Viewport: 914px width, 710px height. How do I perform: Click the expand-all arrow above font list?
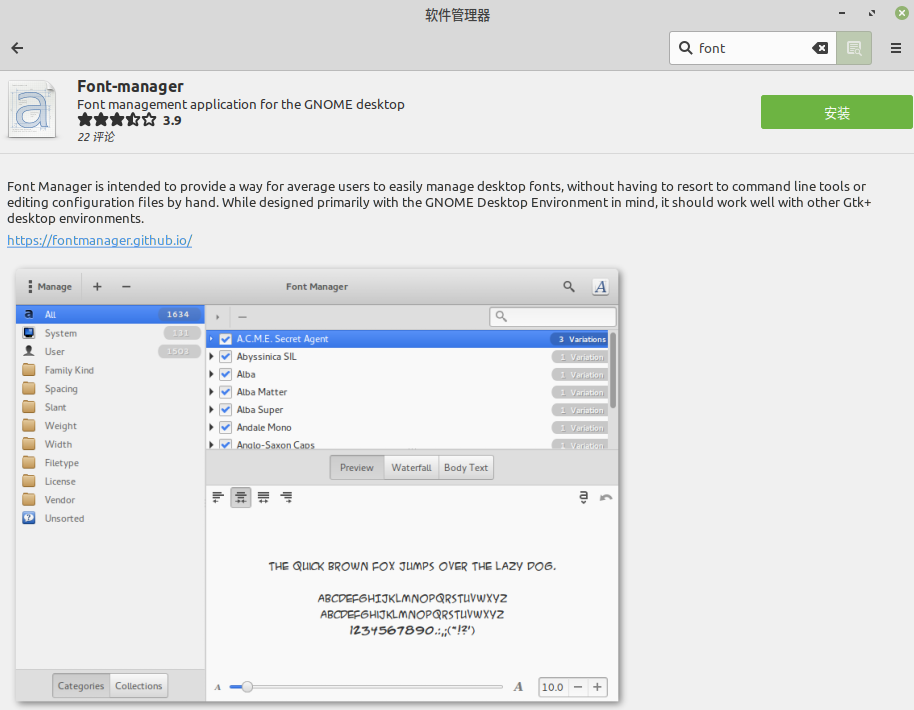click(x=218, y=317)
